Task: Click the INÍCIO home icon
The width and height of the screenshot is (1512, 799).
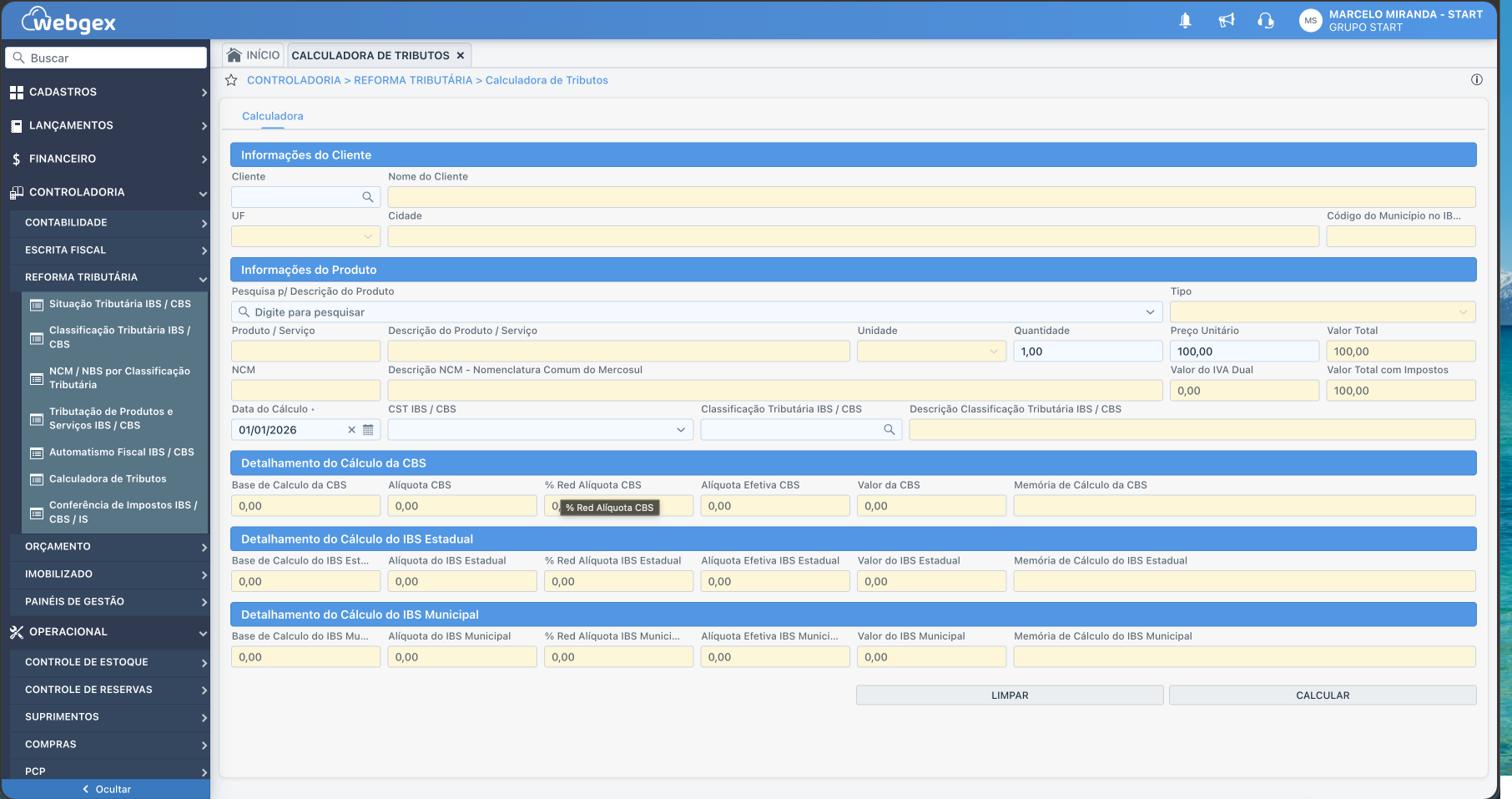Action: tap(234, 55)
